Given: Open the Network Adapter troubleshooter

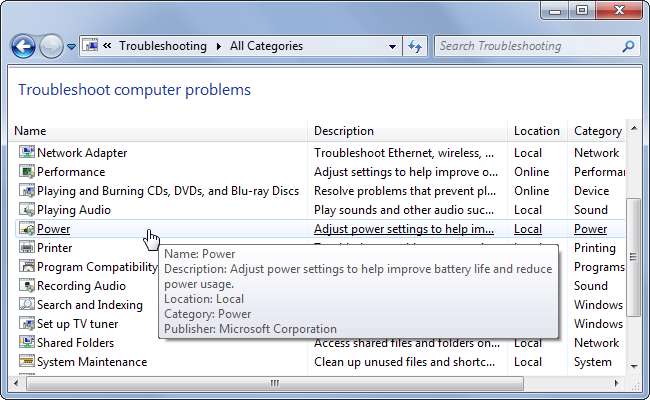Looking at the screenshot, I should click(x=82, y=153).
